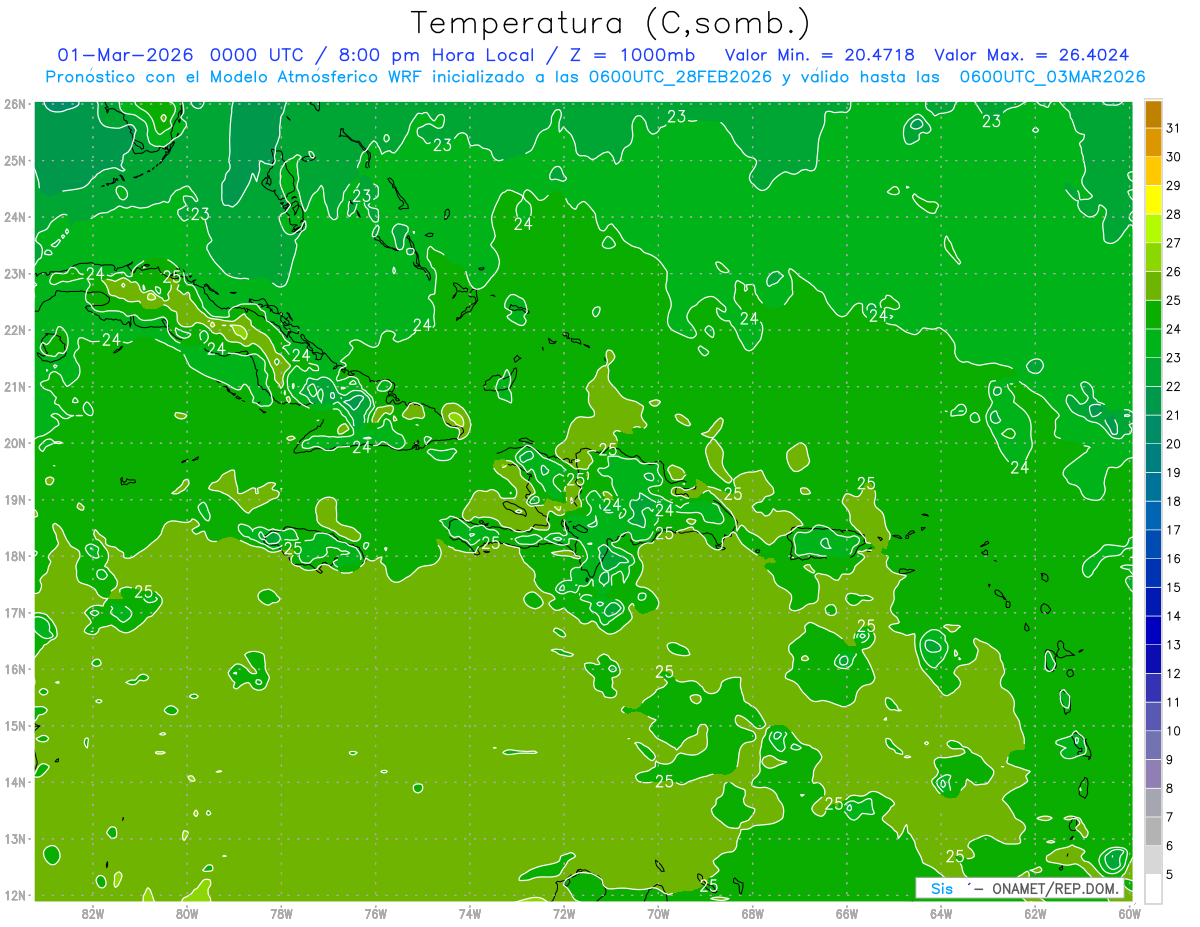The height and width of the screenshot is (927, 1200).
Task: Click the 14 value on the color scale
Action: pyautogui.click(x=1173, y=616)
